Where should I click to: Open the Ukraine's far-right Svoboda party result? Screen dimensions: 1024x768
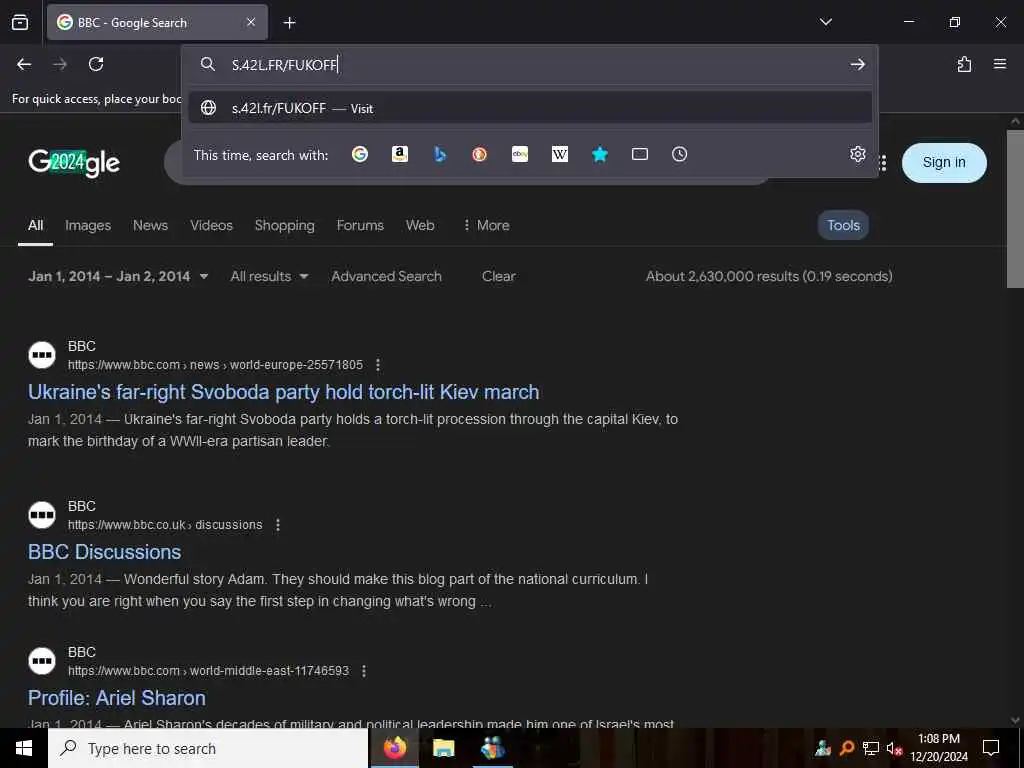click(283, 392)
